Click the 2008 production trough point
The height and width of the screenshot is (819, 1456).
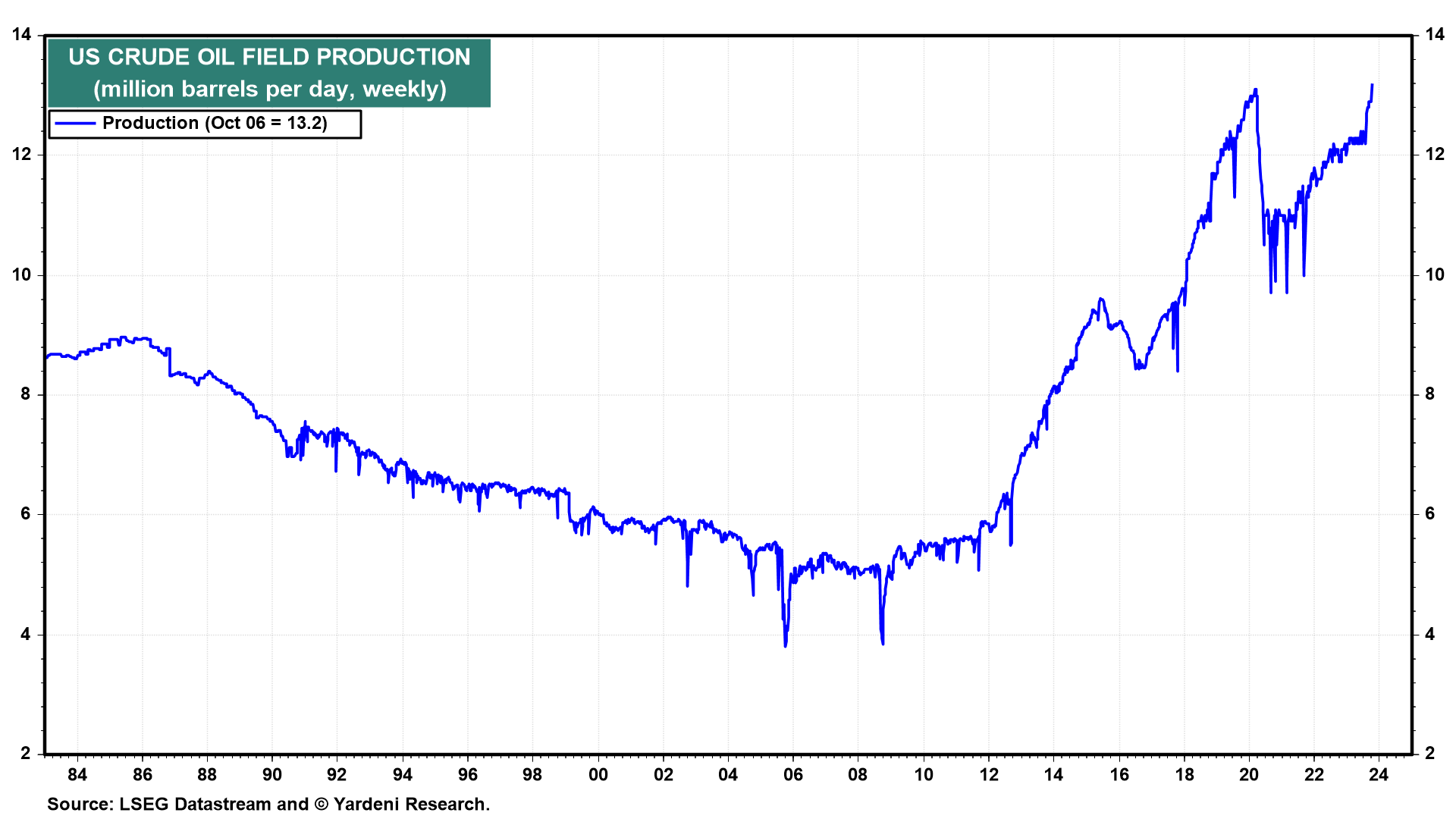[x=883, y=643]
